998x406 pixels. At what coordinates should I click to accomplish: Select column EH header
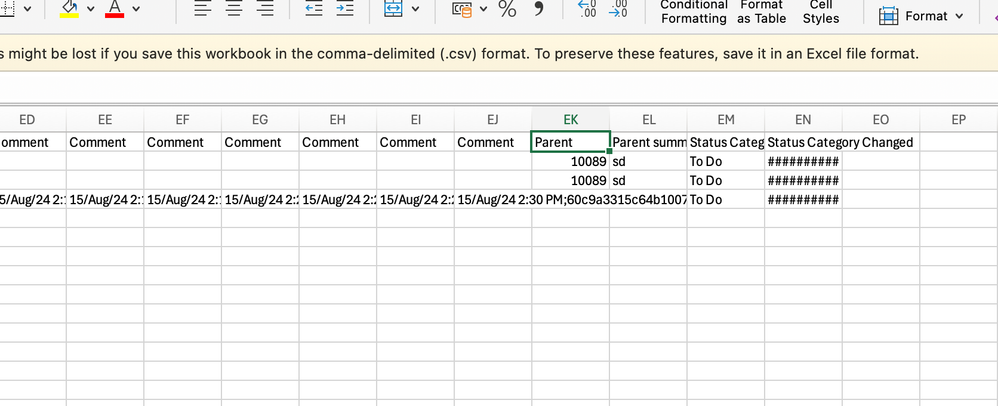[x=338, y=120]
